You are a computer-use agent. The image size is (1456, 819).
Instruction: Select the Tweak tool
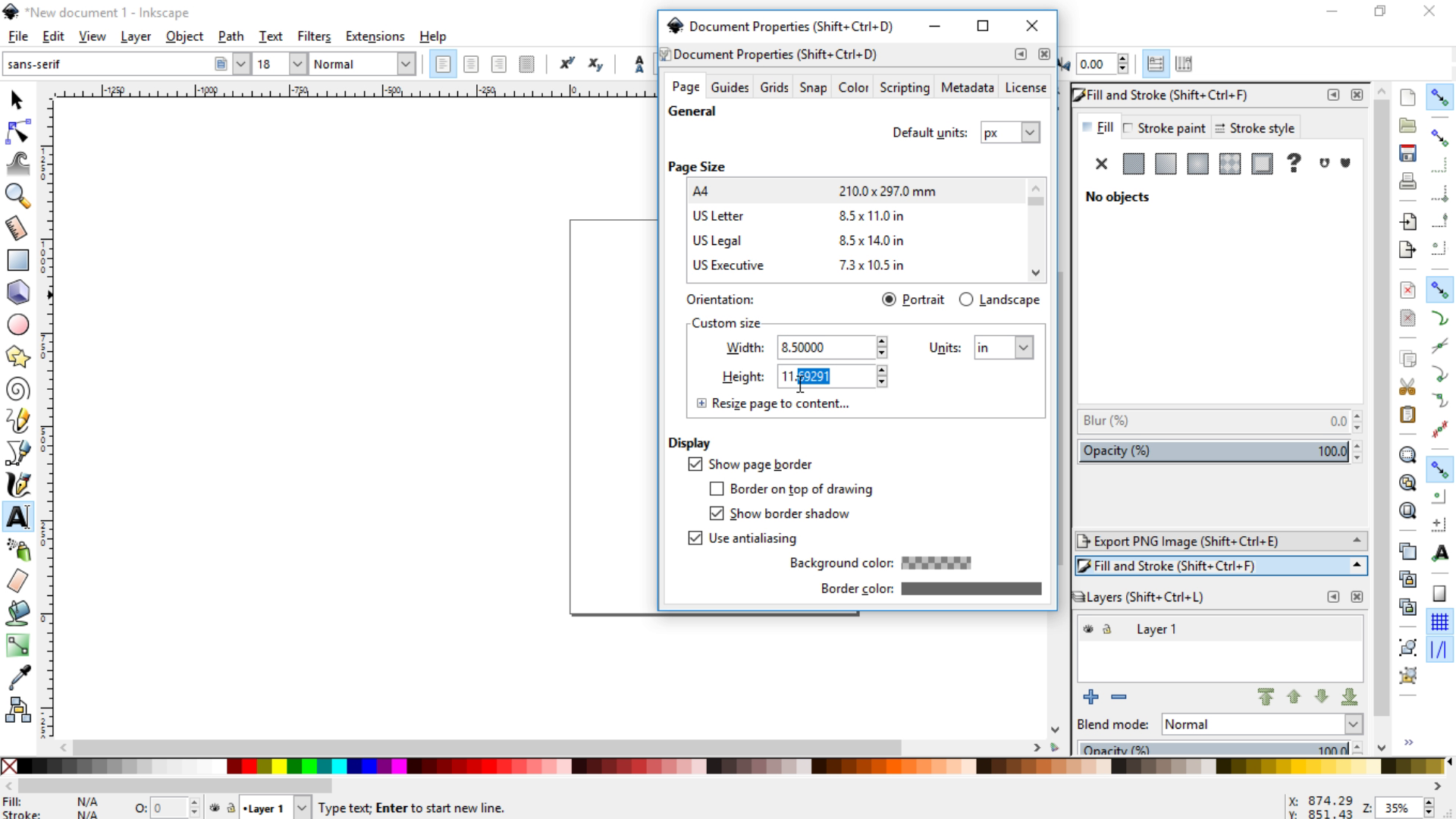(x=17, y=164)
